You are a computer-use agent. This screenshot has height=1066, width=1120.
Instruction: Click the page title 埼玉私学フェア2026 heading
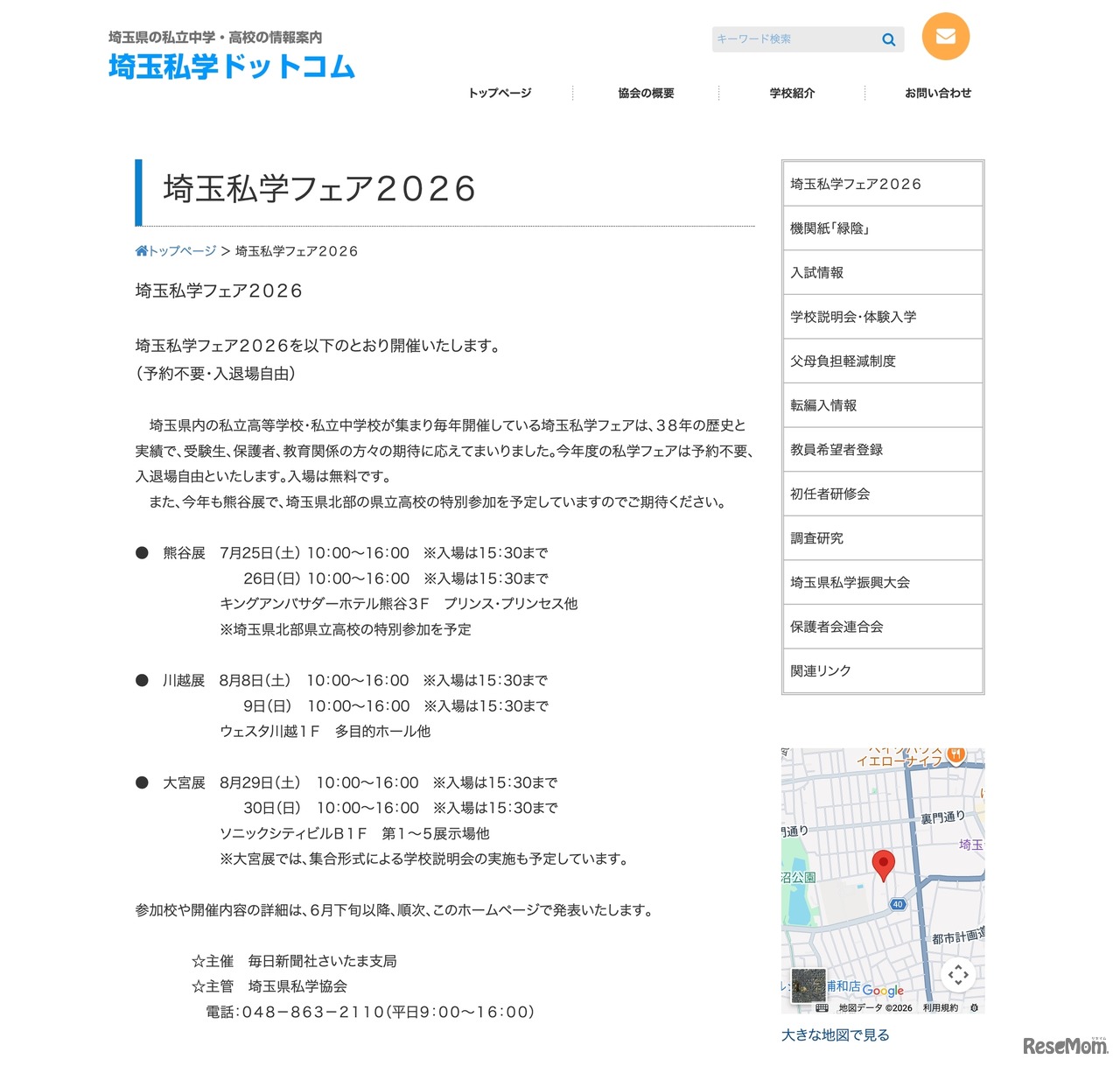(319, 189)
